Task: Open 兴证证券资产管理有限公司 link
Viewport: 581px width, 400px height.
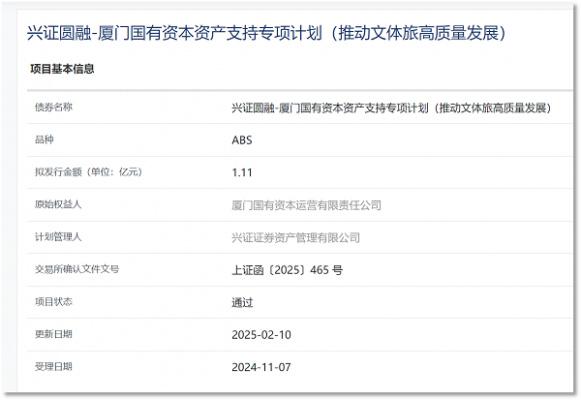Action: pos(296,237)
